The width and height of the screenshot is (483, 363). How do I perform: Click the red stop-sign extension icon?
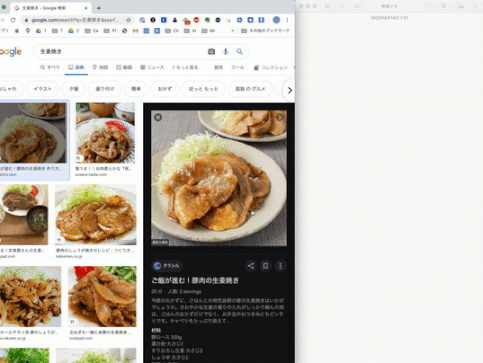pos(196,20)
